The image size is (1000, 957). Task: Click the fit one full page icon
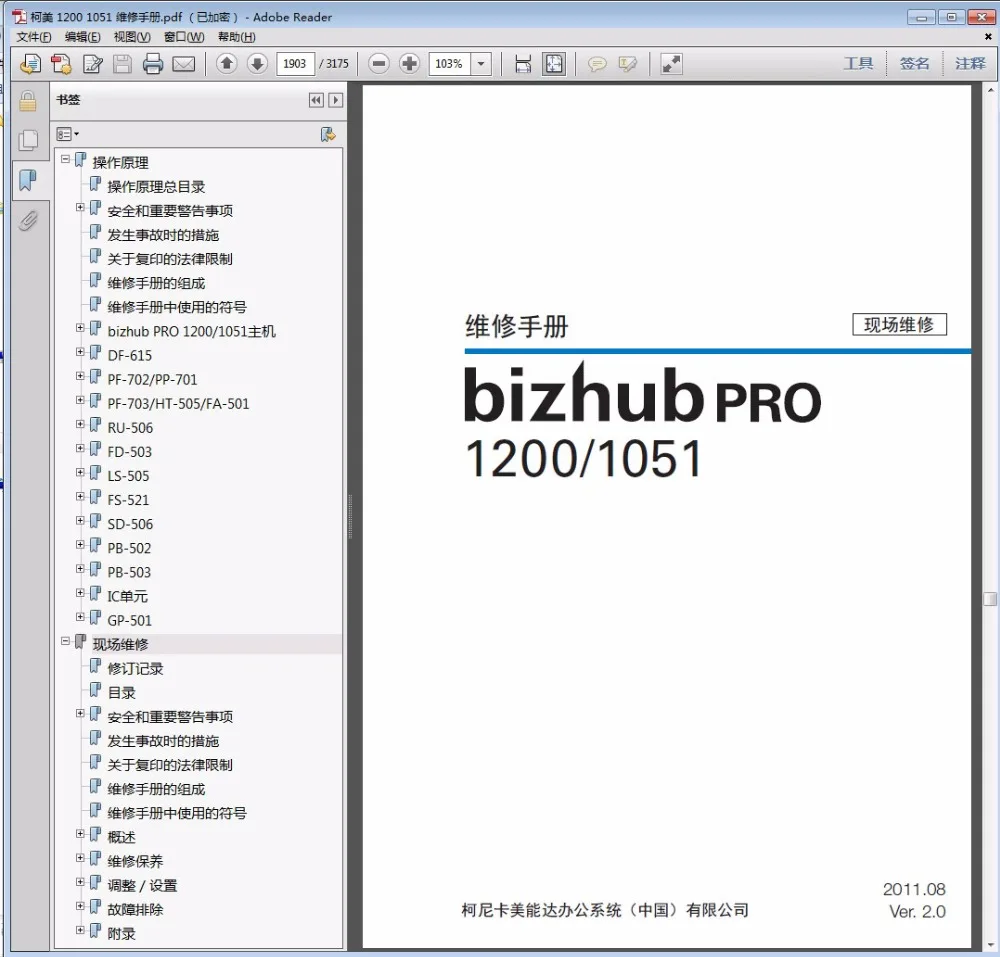point(554,64)
